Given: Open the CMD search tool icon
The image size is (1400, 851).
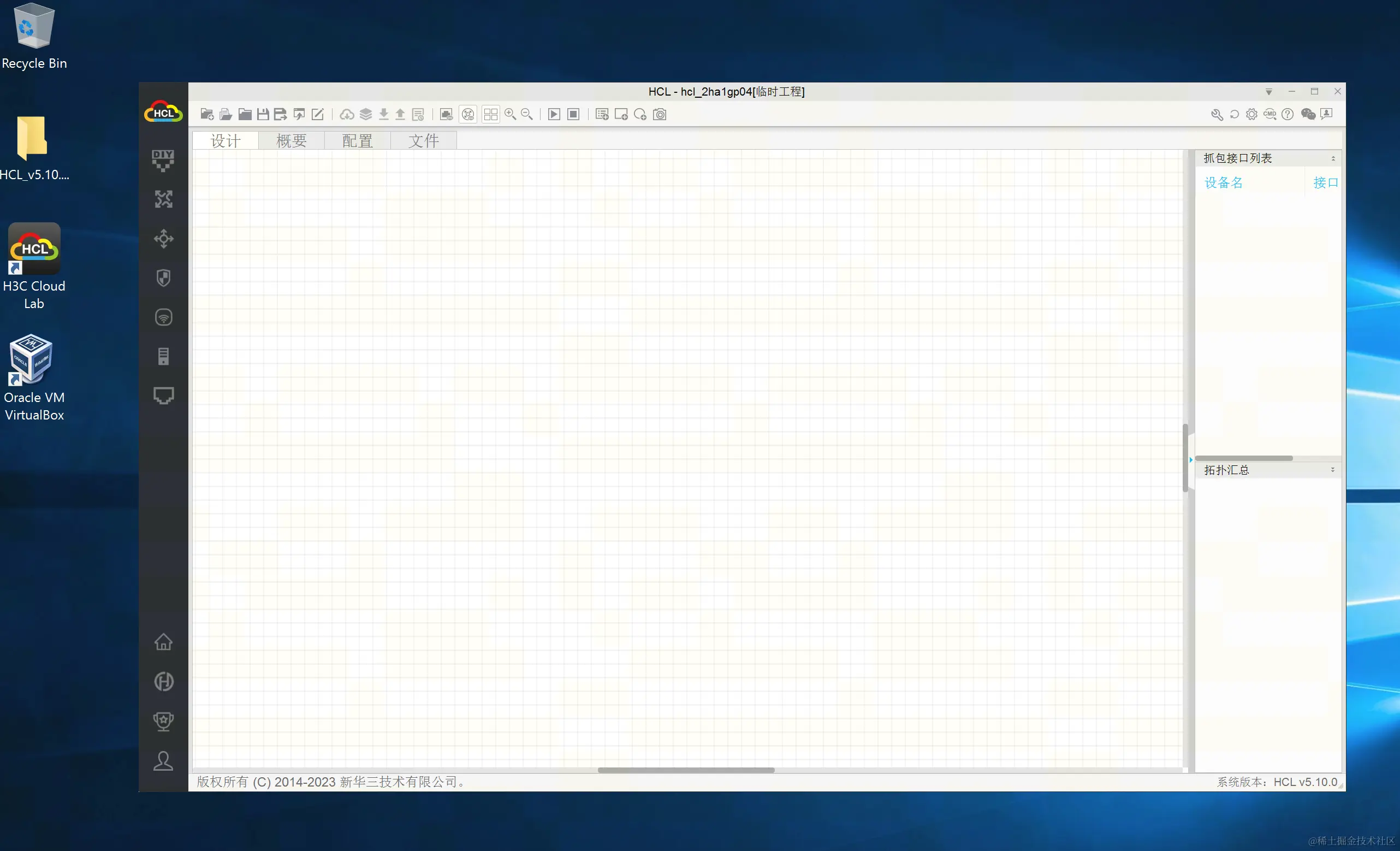Looking at the screenshot, I should (x=1270, y=114).
